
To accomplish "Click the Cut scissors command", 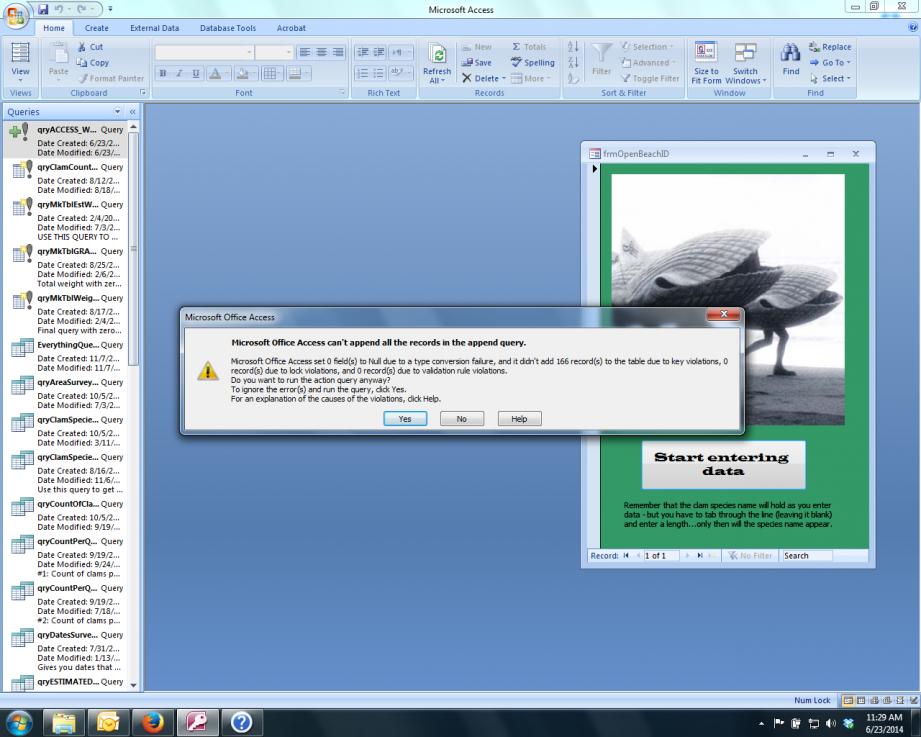I will tap(89, 47).
